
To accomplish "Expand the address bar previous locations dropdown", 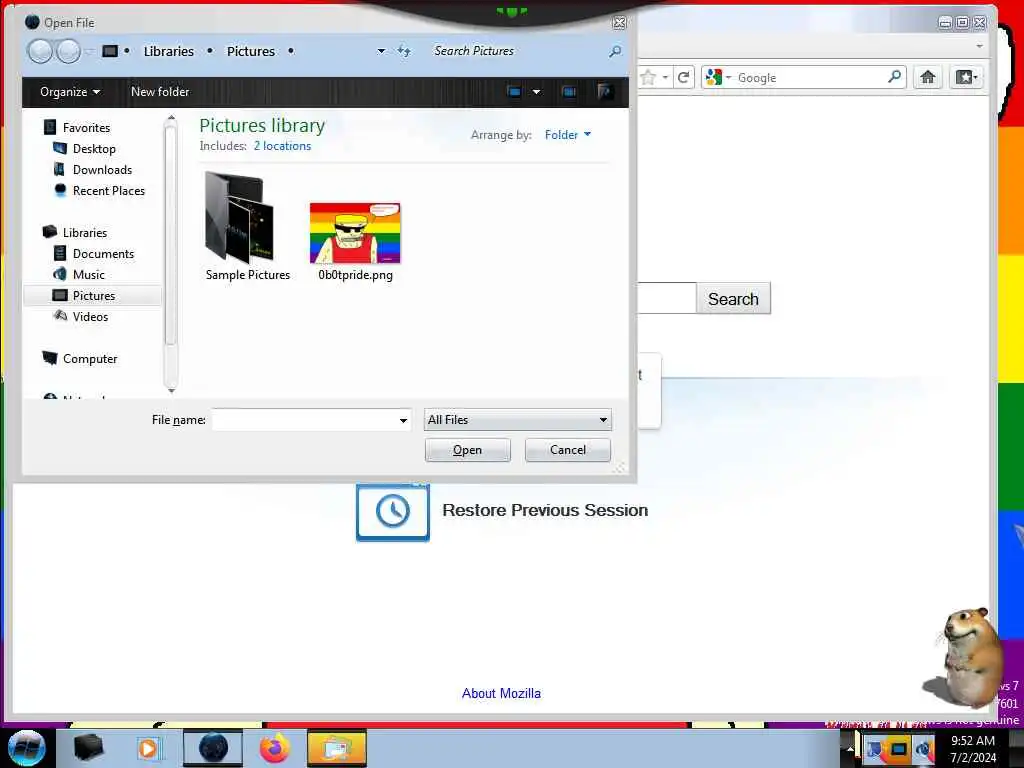I will tap(381, 51).
